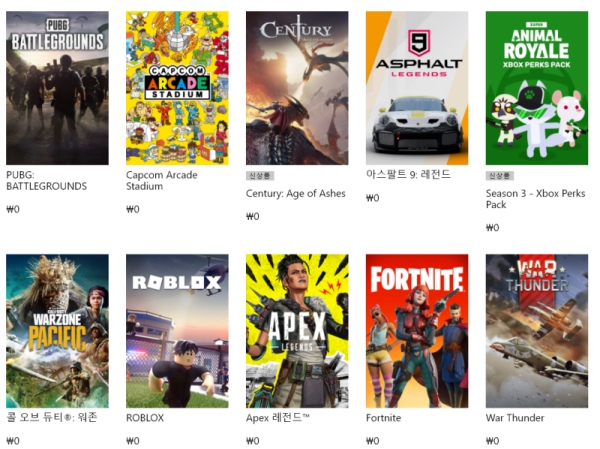The width and height of the screenshot is (600, 449).
Task: Select the Century: Age of Ashes artwork
Action: coord(297,88)
